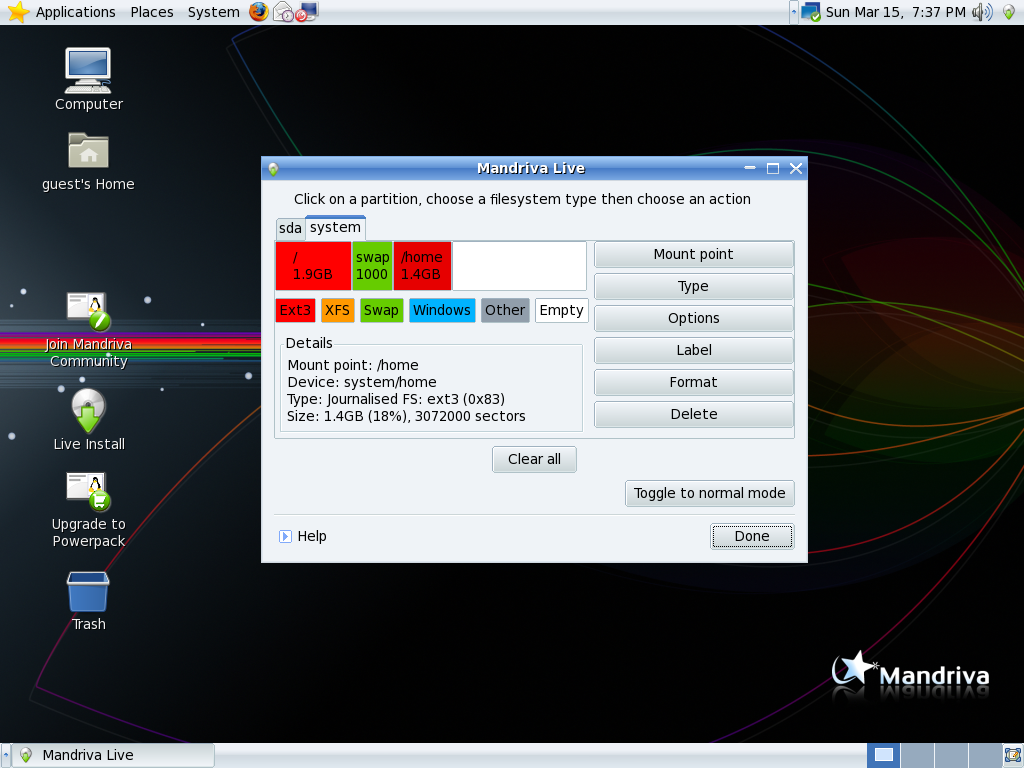The height and width of the screenshot is (768, 1024).
Task: Click the 'Size: 1.4GB (18%)' detail line
Action: pyautogui.click(x=406, y=416)
